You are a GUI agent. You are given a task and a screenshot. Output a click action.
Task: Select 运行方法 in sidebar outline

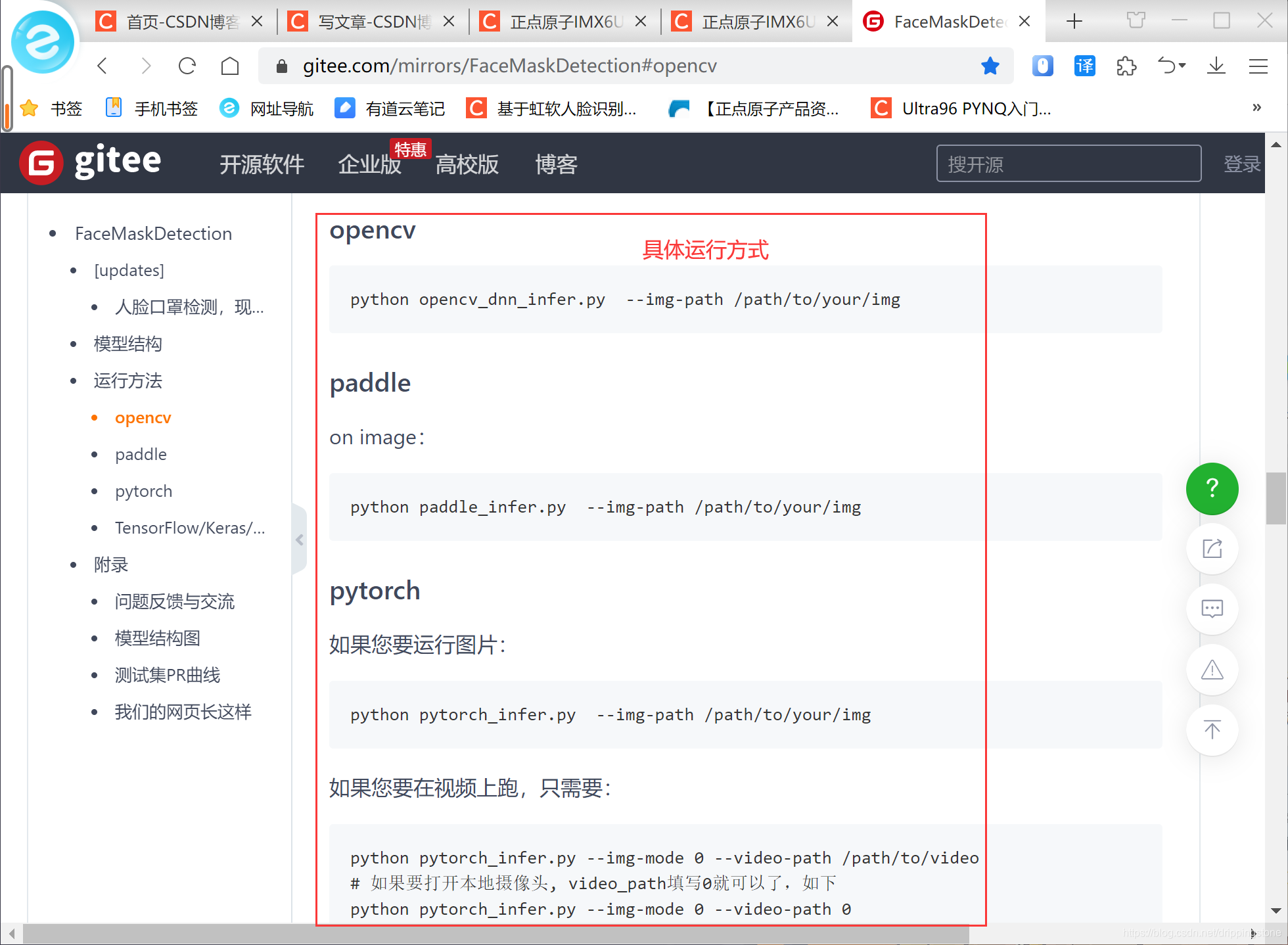pos(127,380)
